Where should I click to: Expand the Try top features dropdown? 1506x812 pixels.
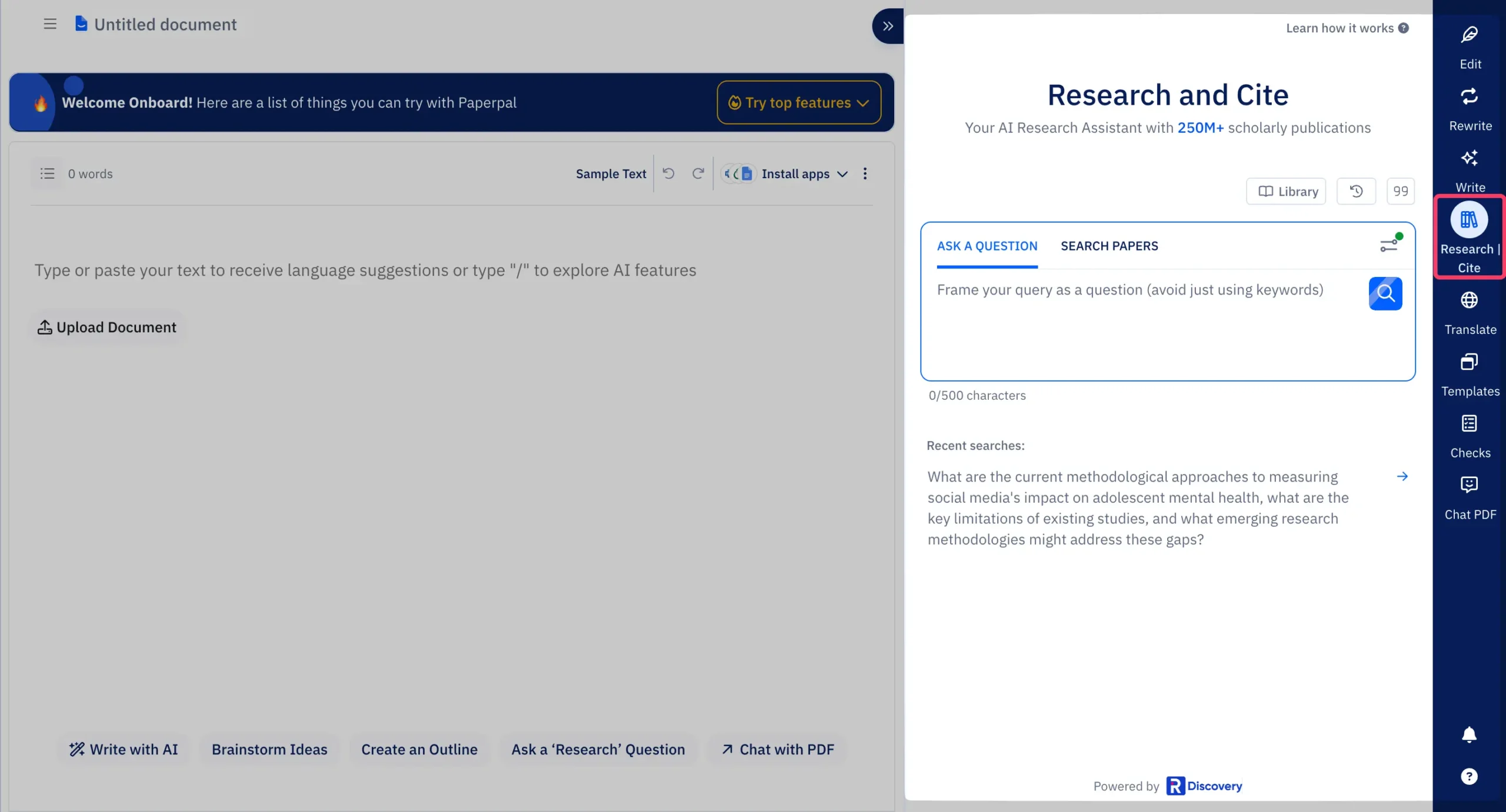[799, 102]
